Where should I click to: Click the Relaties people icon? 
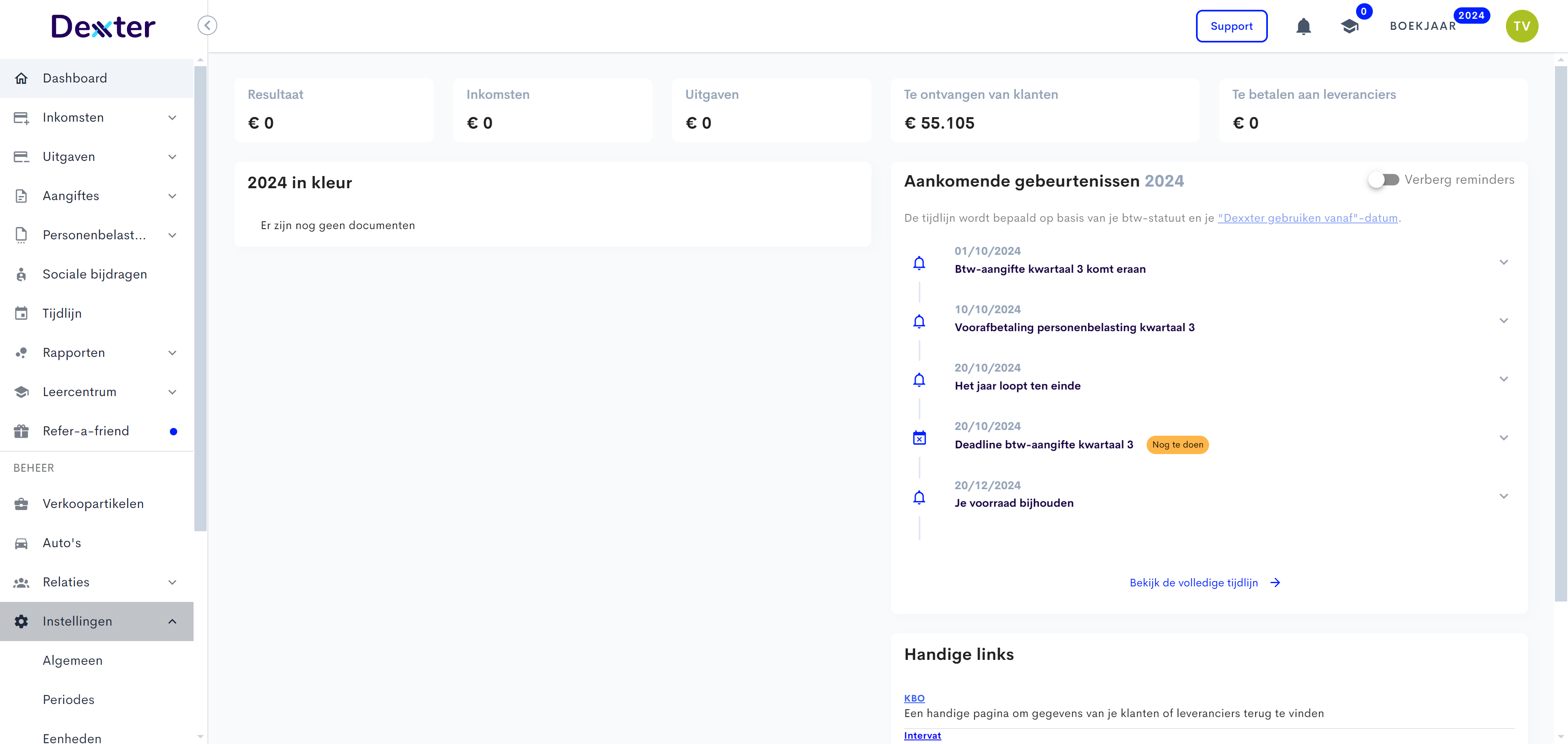21,583
